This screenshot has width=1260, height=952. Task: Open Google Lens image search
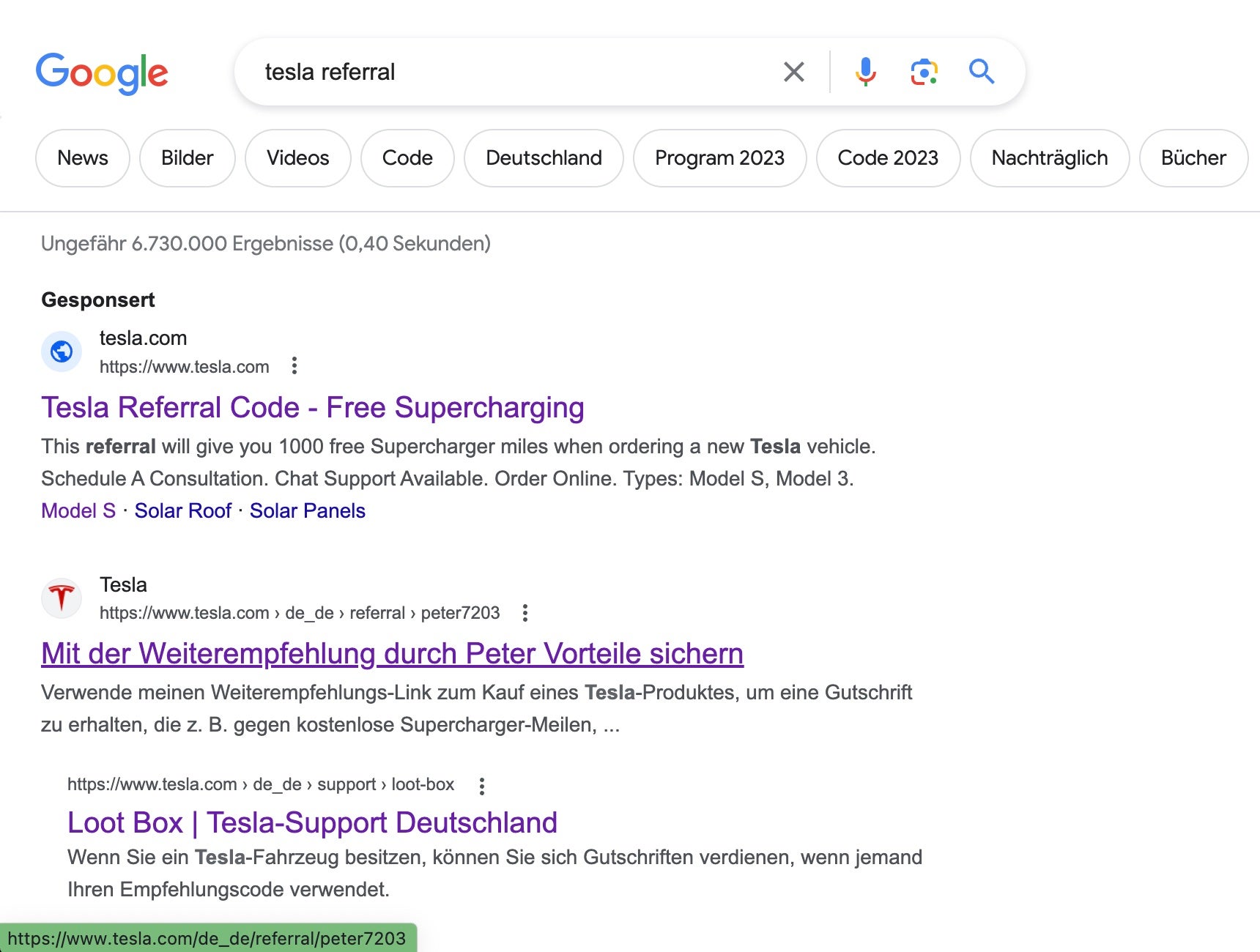[x=924, y=71]
